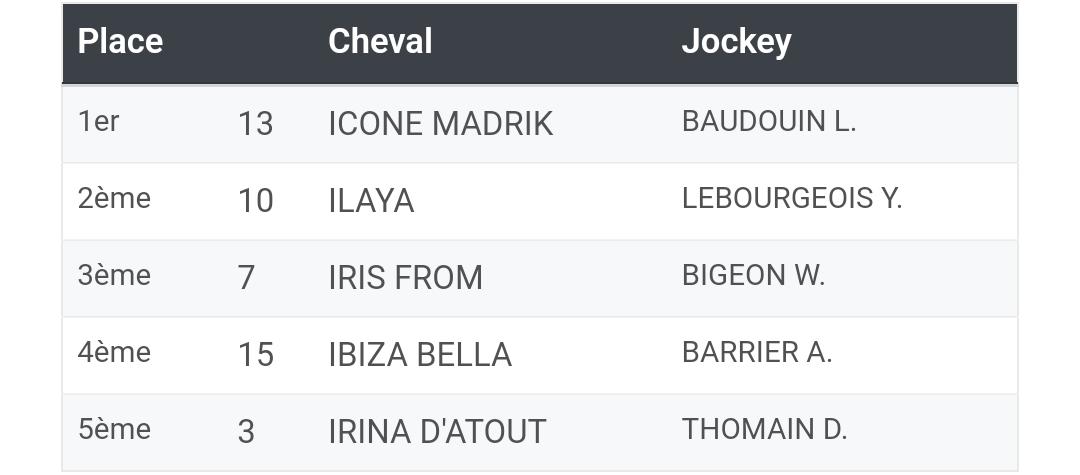Screen dimensions: 1080x475
Task: Open jockey BARRIER A.
Action: coord(757,352)
